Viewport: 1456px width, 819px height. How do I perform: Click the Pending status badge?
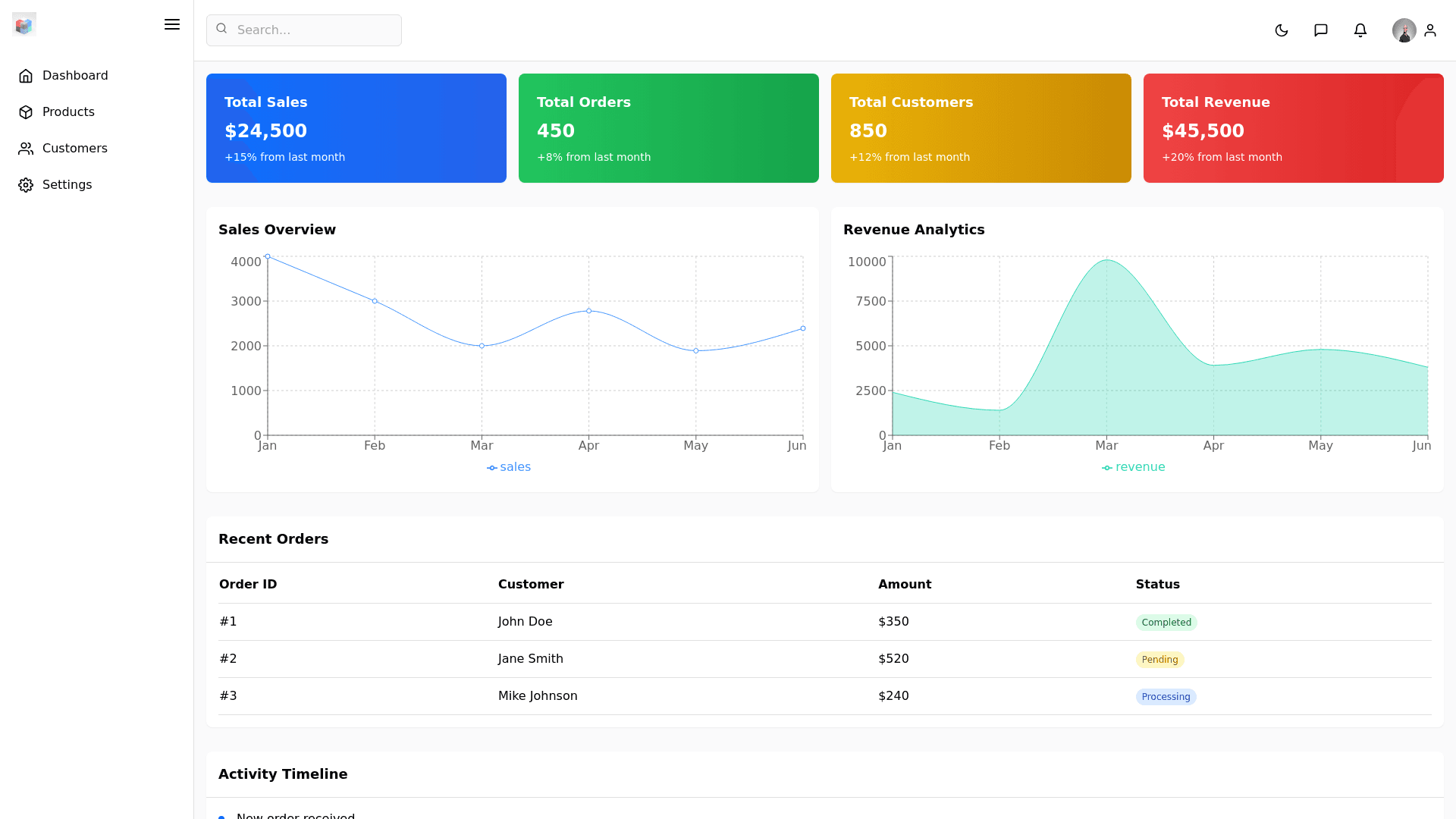pos(1159,660)
